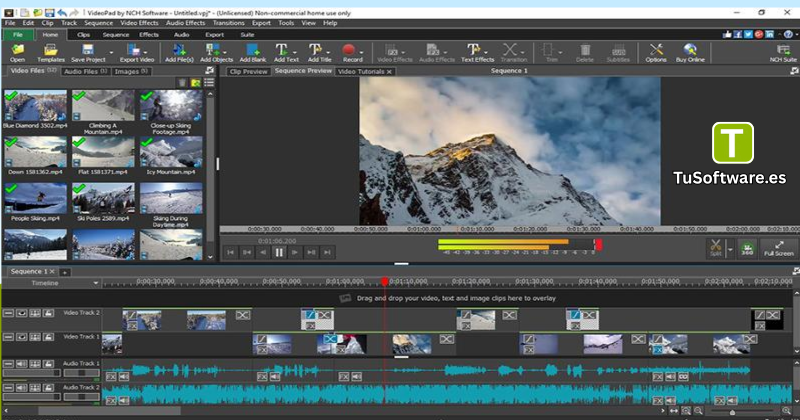Open the Templates tool
Screen dimensions: 800x420
pos(51,53)
